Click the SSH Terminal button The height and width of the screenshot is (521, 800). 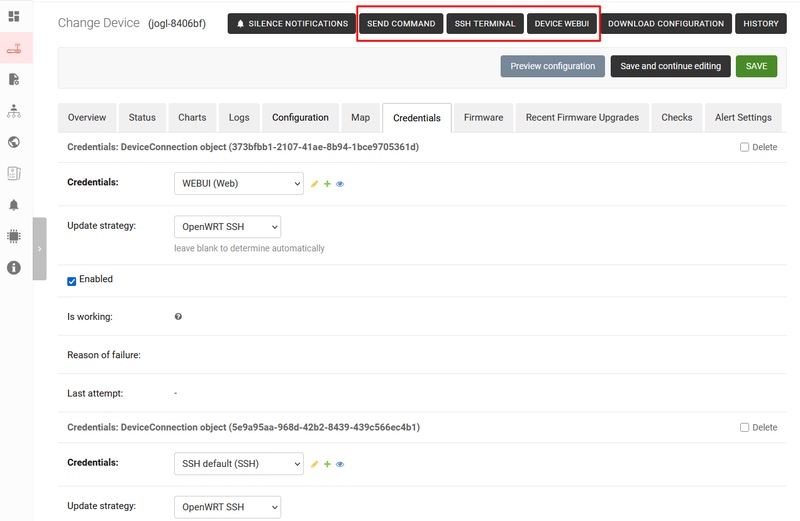[x=484, y=24]
